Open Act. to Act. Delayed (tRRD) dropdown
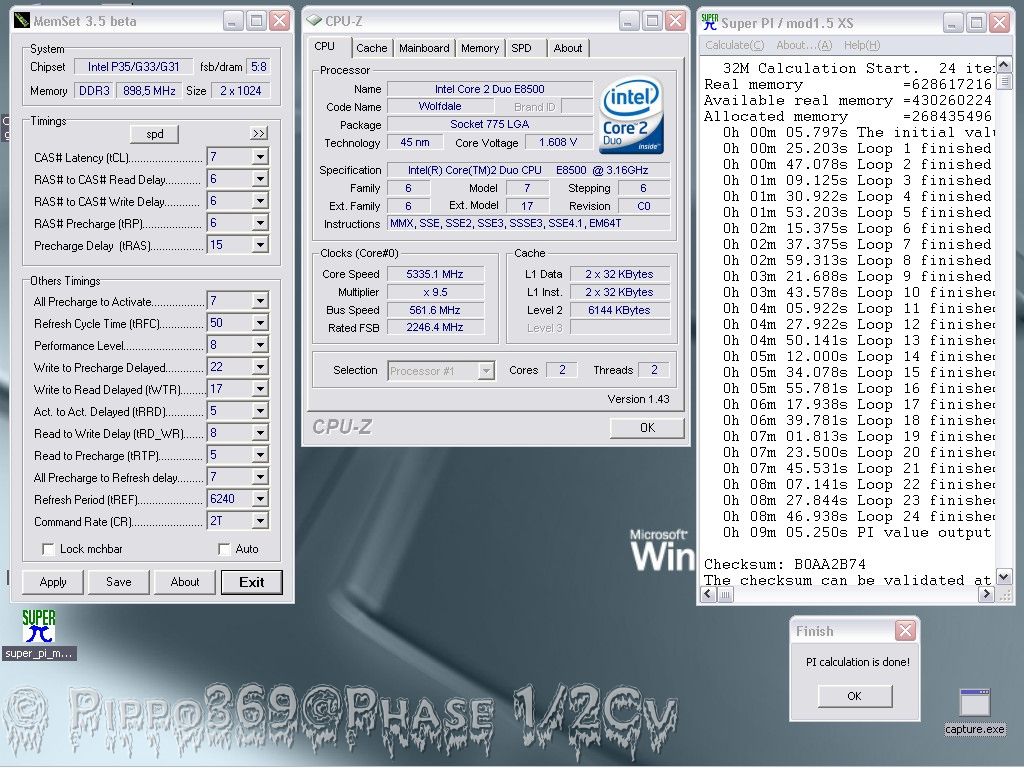 (260, 411)
